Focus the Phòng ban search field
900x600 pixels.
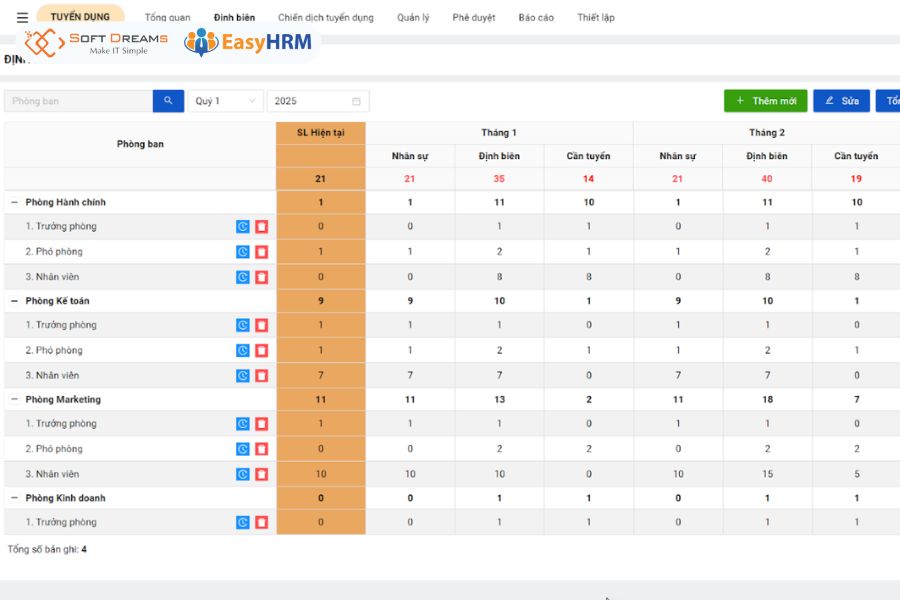[x=79, y=101]
